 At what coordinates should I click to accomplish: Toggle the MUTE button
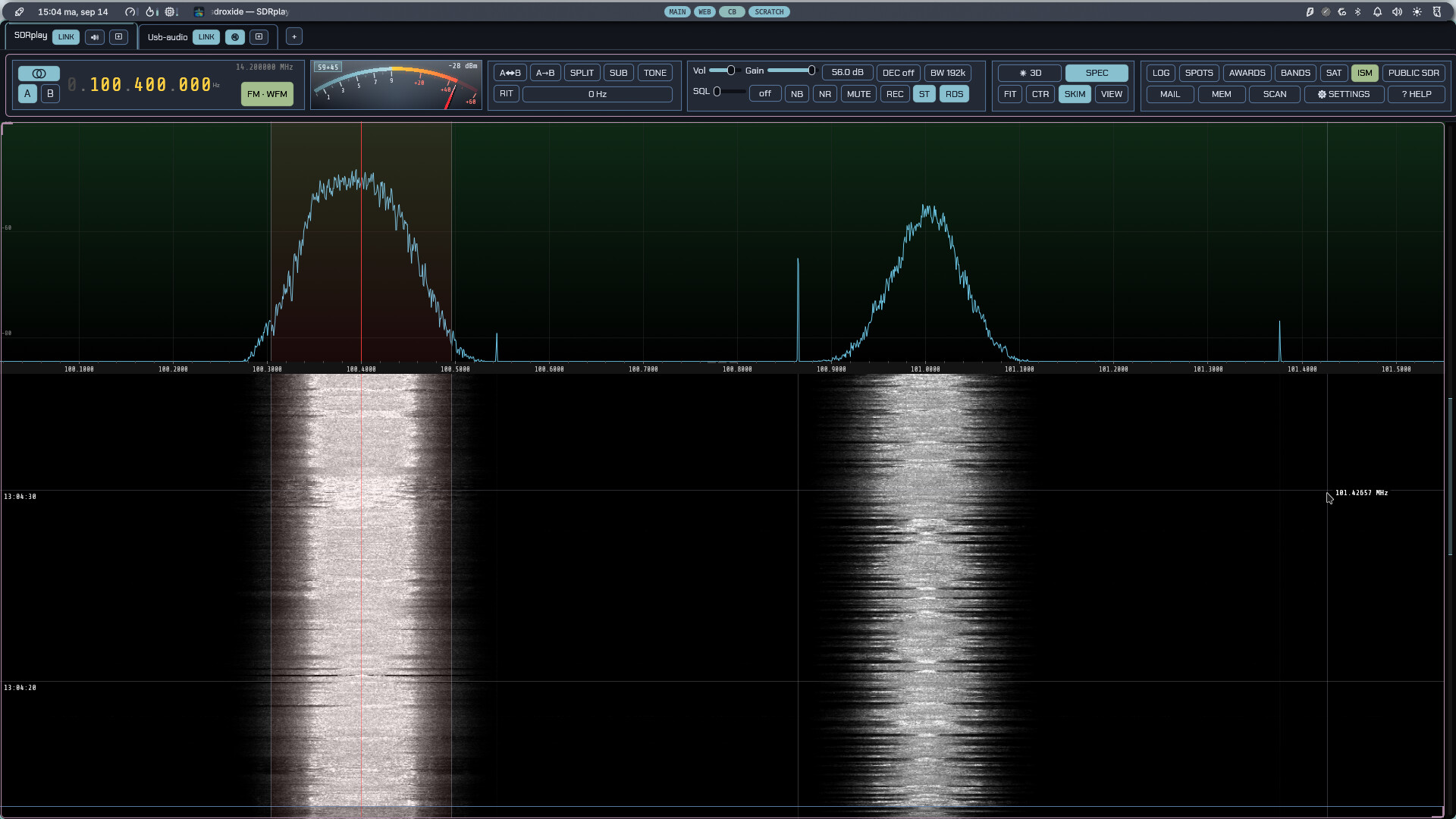(x=858, y=94)
